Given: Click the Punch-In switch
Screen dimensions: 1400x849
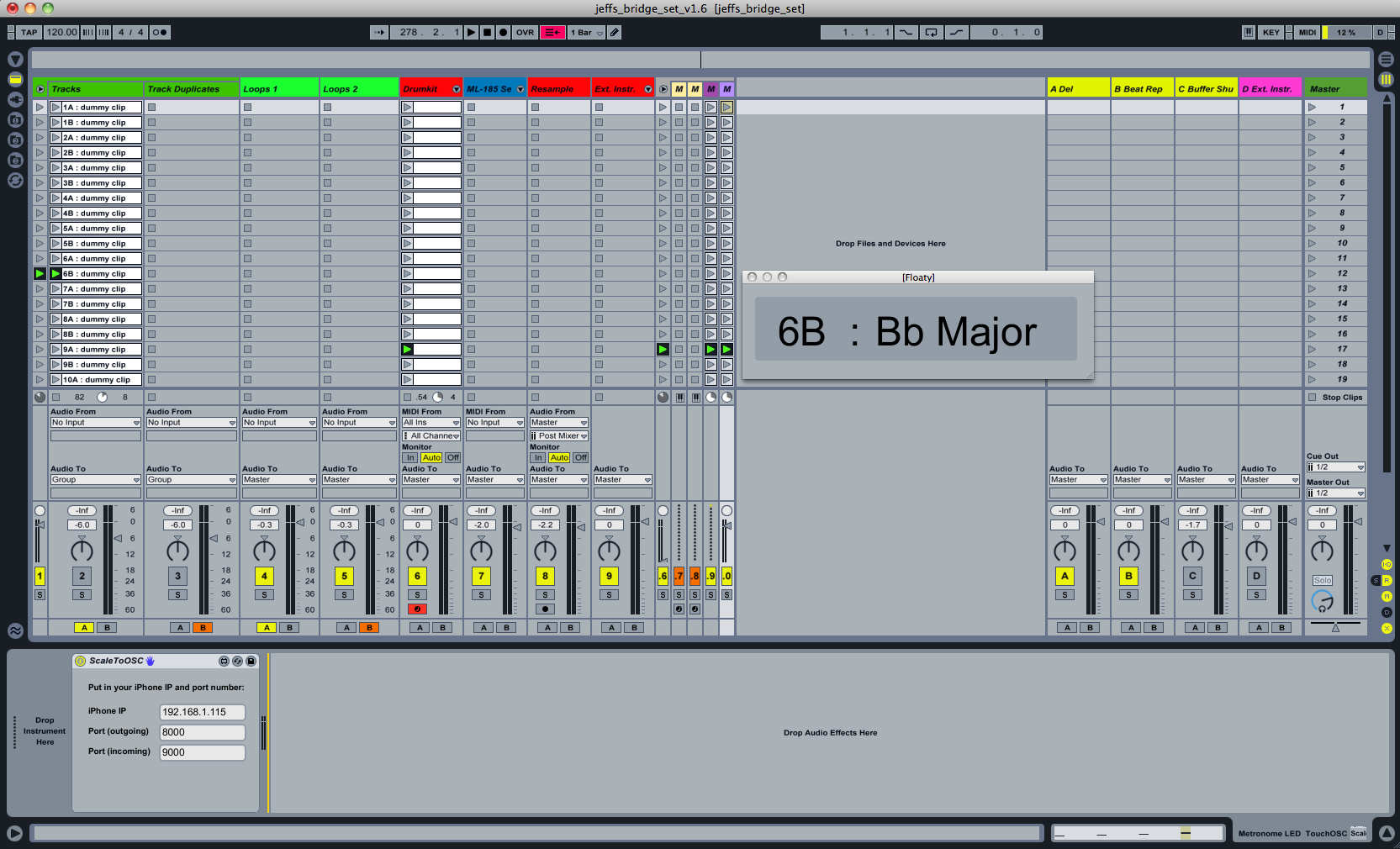Looking at the screenshot, I should 906,32.
